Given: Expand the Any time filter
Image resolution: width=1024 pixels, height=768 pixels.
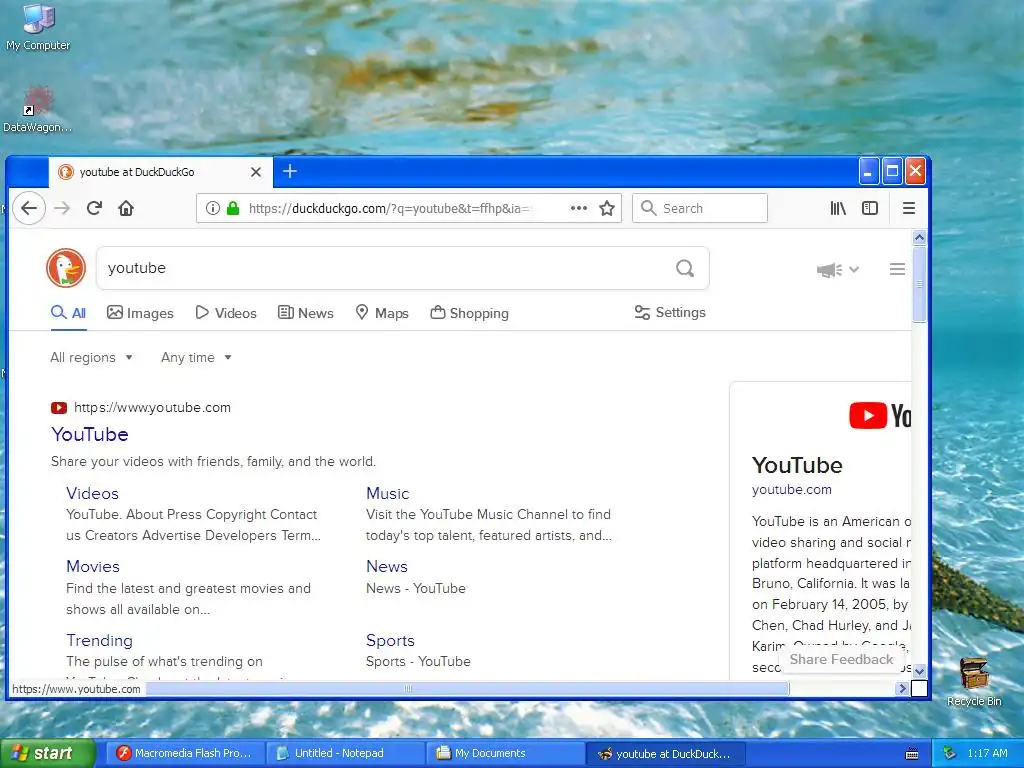Looking at the screenshot, I should (x=196, y=357).
